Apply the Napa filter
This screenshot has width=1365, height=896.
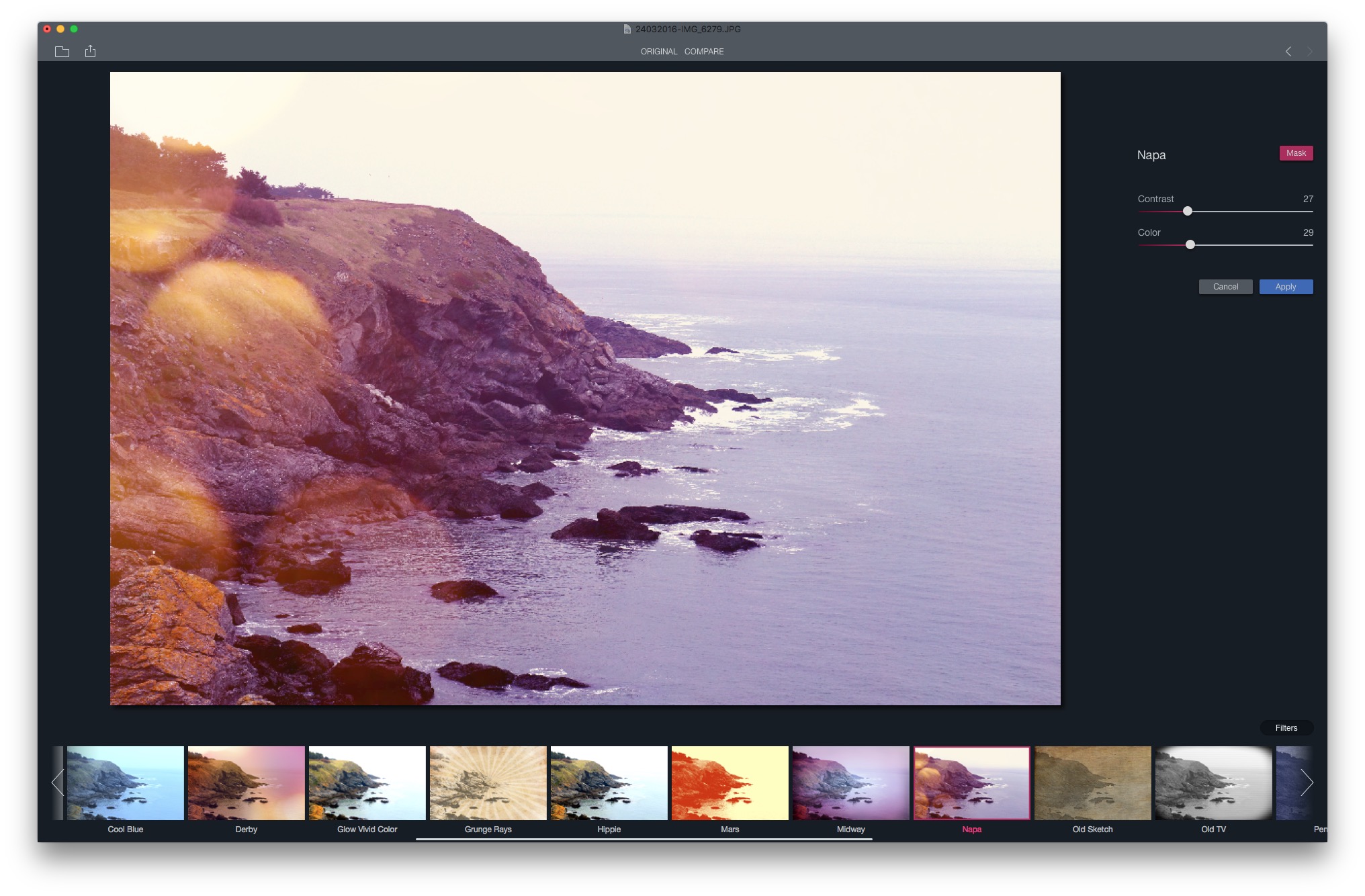1286,287
